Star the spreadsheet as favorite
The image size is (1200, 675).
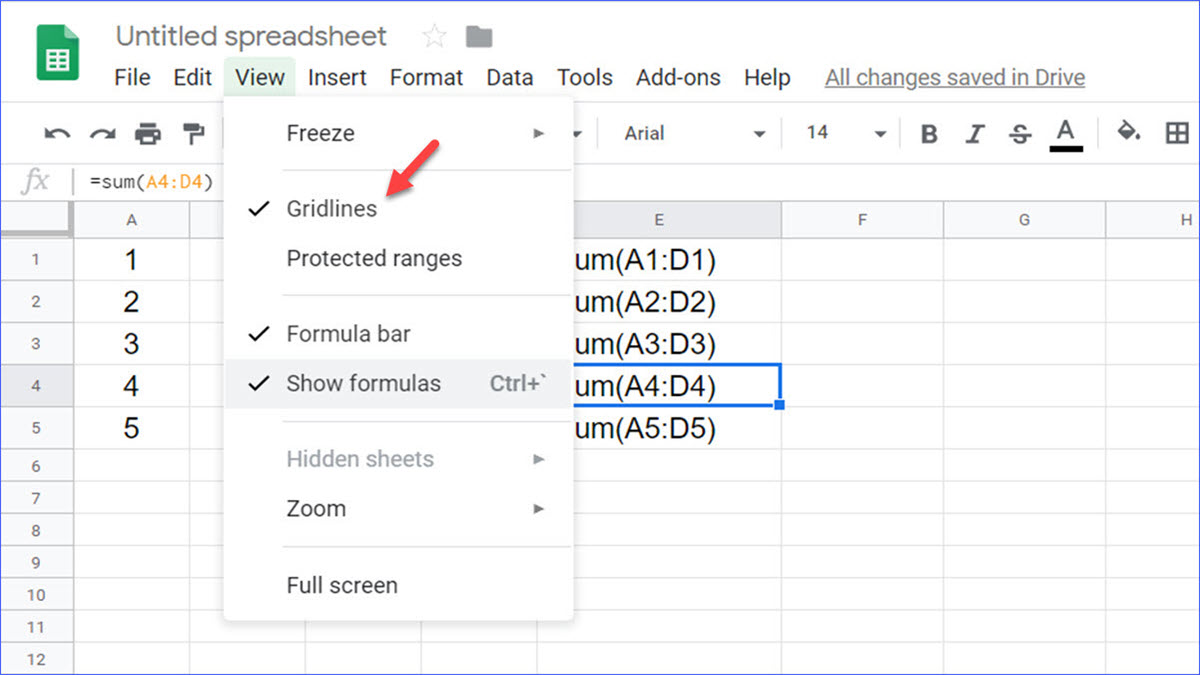tap(433, 36)
